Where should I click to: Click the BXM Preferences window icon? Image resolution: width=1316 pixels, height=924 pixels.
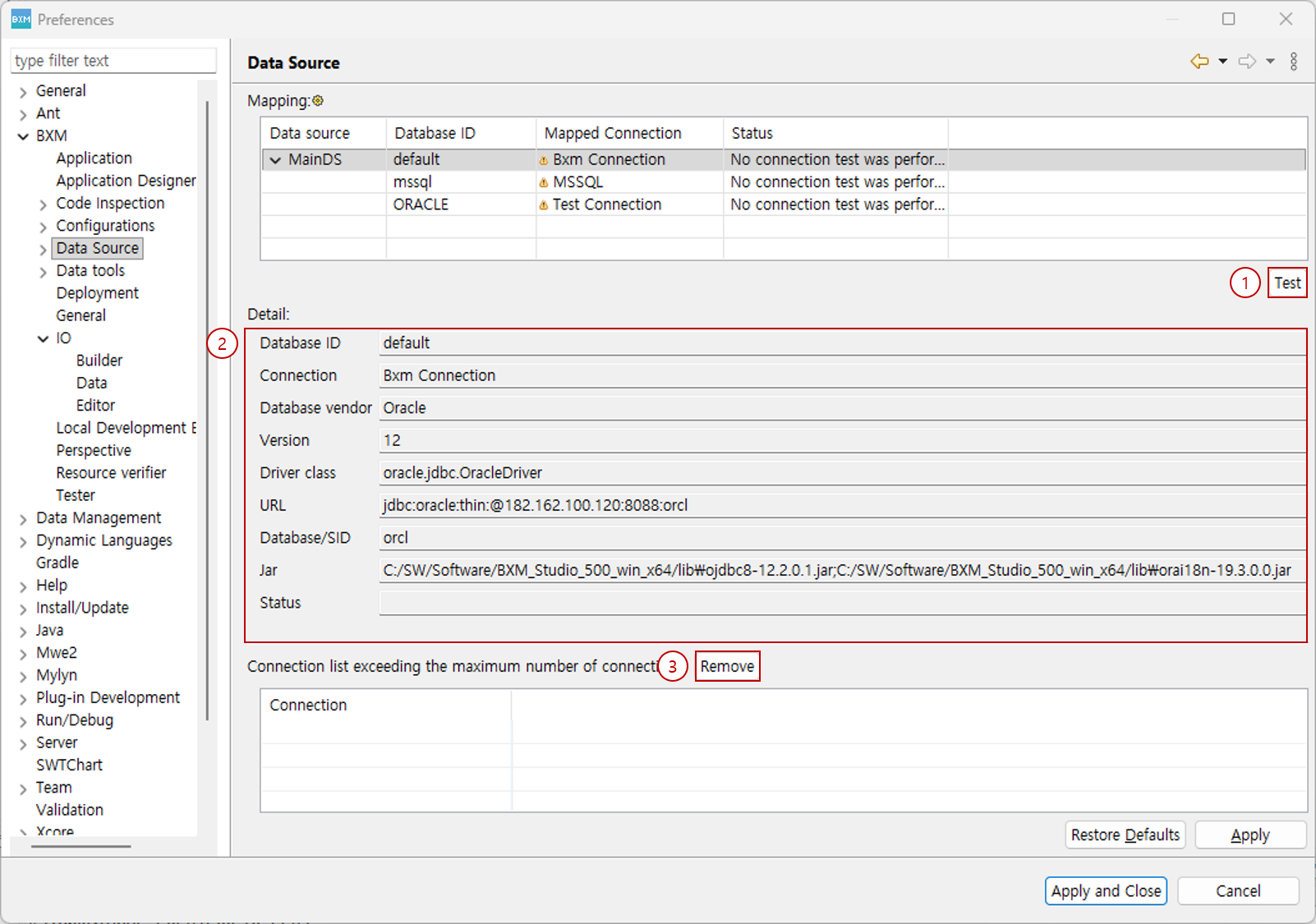point(21,19)
